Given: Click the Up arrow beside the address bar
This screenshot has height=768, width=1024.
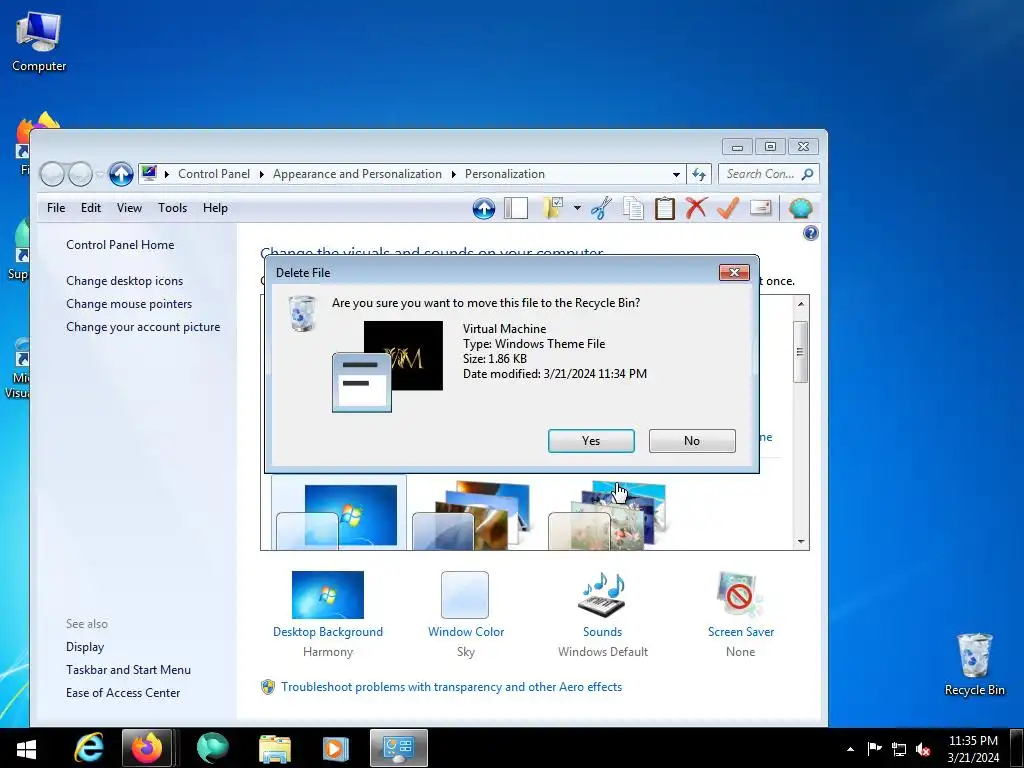Looking at the screenshot, I should coord(121,174).
